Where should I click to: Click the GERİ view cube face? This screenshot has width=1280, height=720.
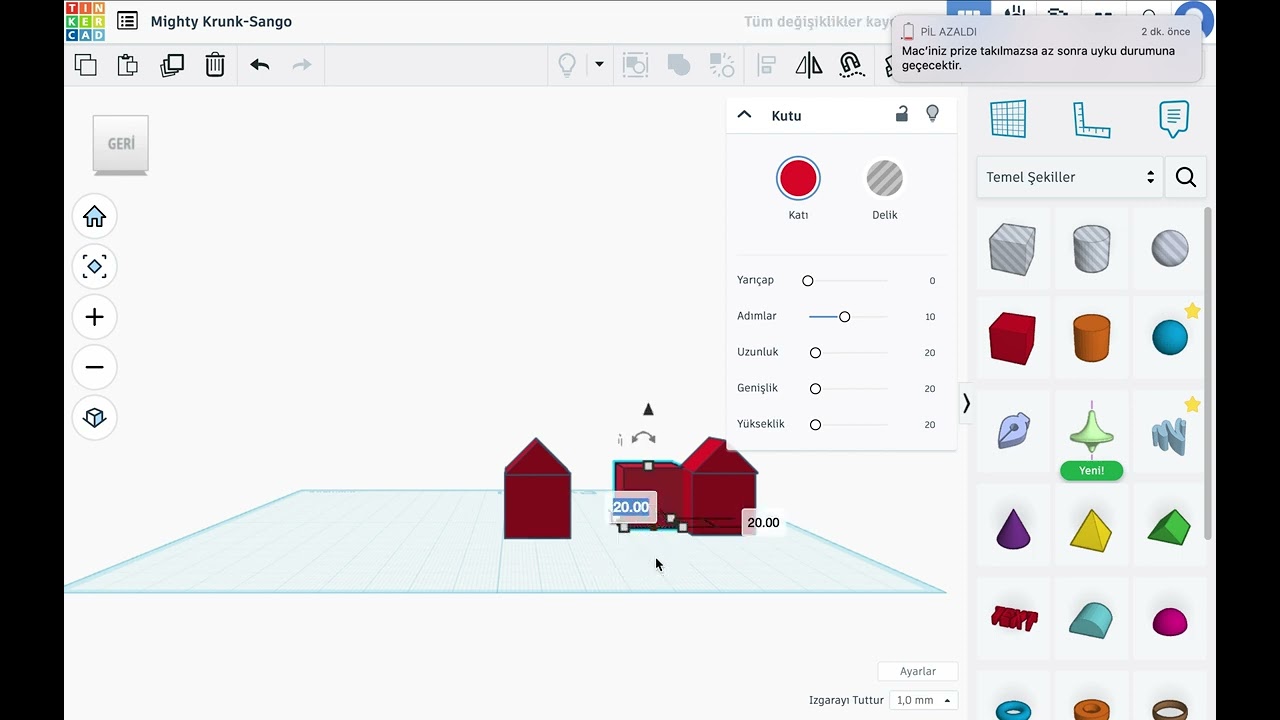[121, 144]
